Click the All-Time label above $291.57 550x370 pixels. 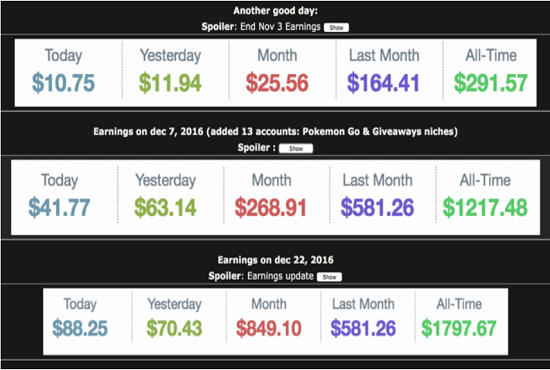[491, 55]
